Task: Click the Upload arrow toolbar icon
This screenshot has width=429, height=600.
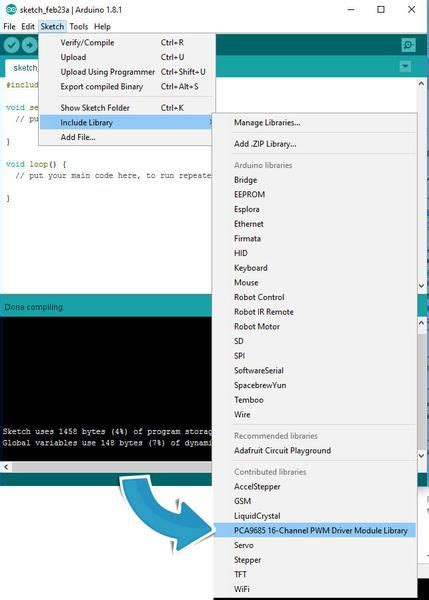Action: 29,45
